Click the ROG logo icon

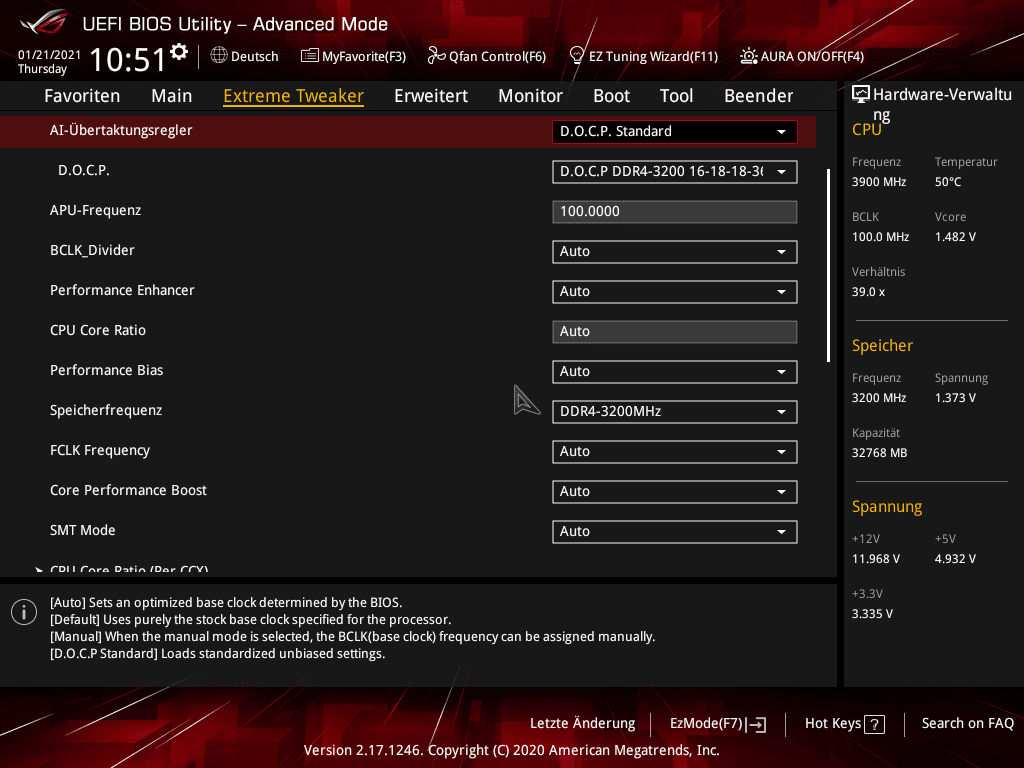tap(43, 22)
